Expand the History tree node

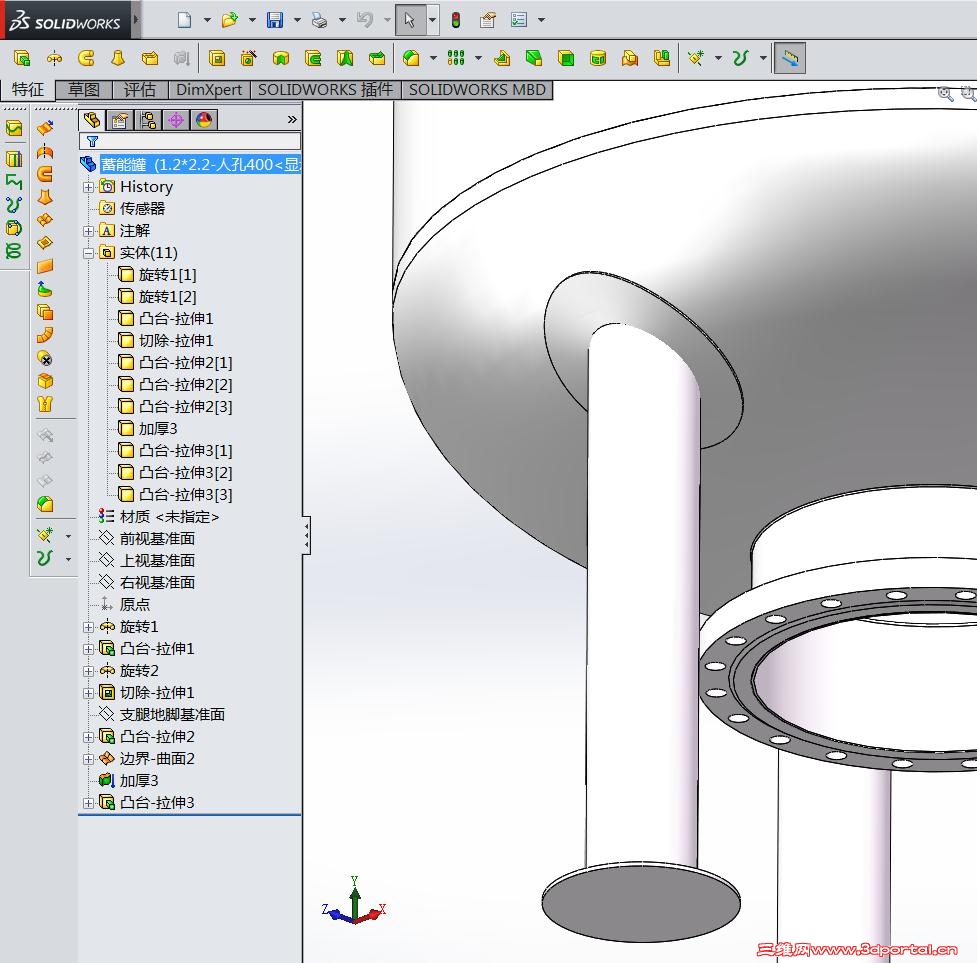(x=88, y=187)
